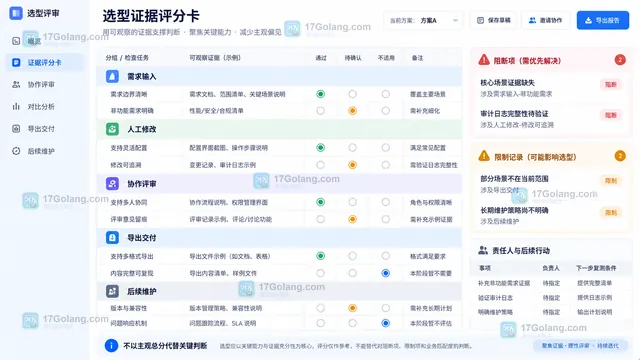The width and height of the screenshot is (640, 360).
Task: Open the 部分场景不在当前范围 limitation item
Action: pos(550,184)
